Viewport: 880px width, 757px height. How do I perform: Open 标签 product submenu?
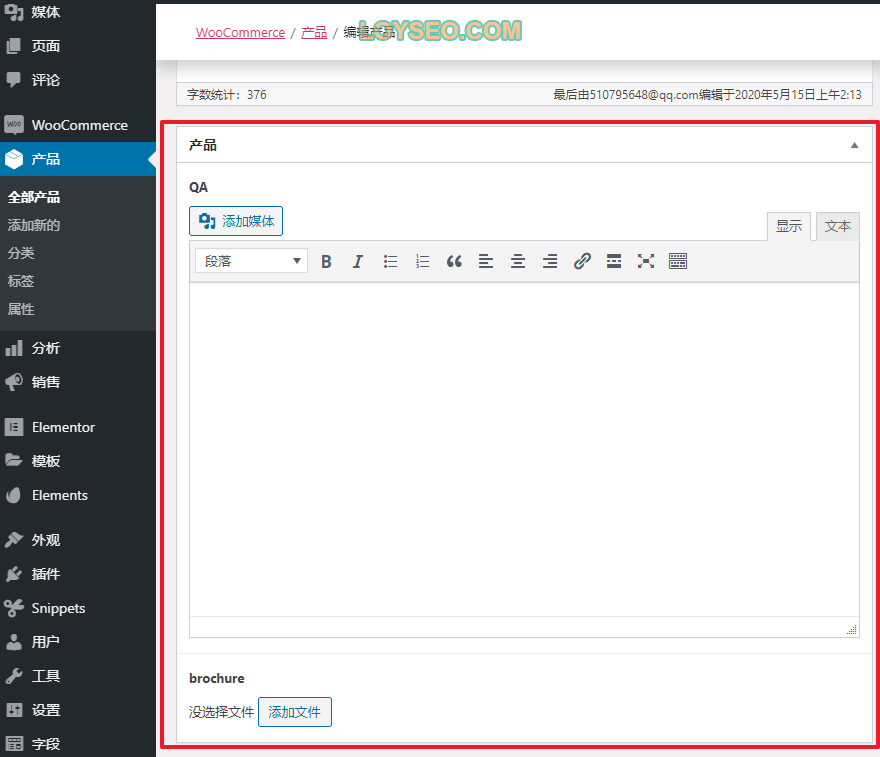click(21, 281)
